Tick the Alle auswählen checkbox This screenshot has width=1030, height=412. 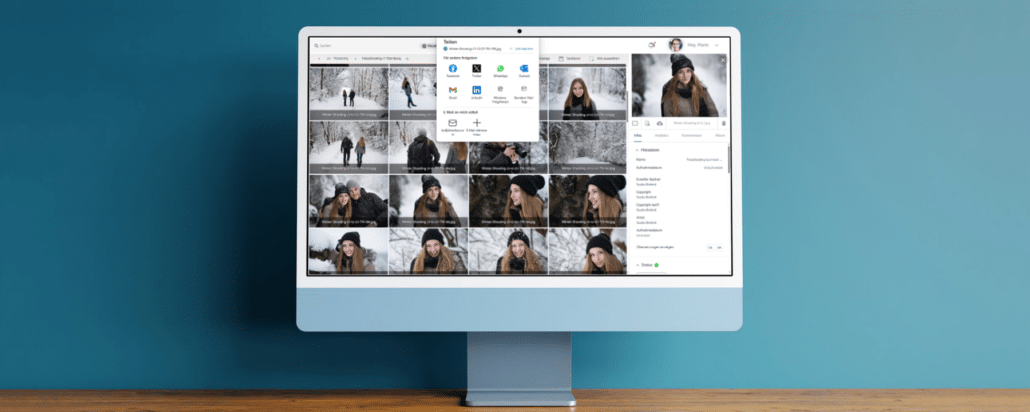click(x=591, y=58)
